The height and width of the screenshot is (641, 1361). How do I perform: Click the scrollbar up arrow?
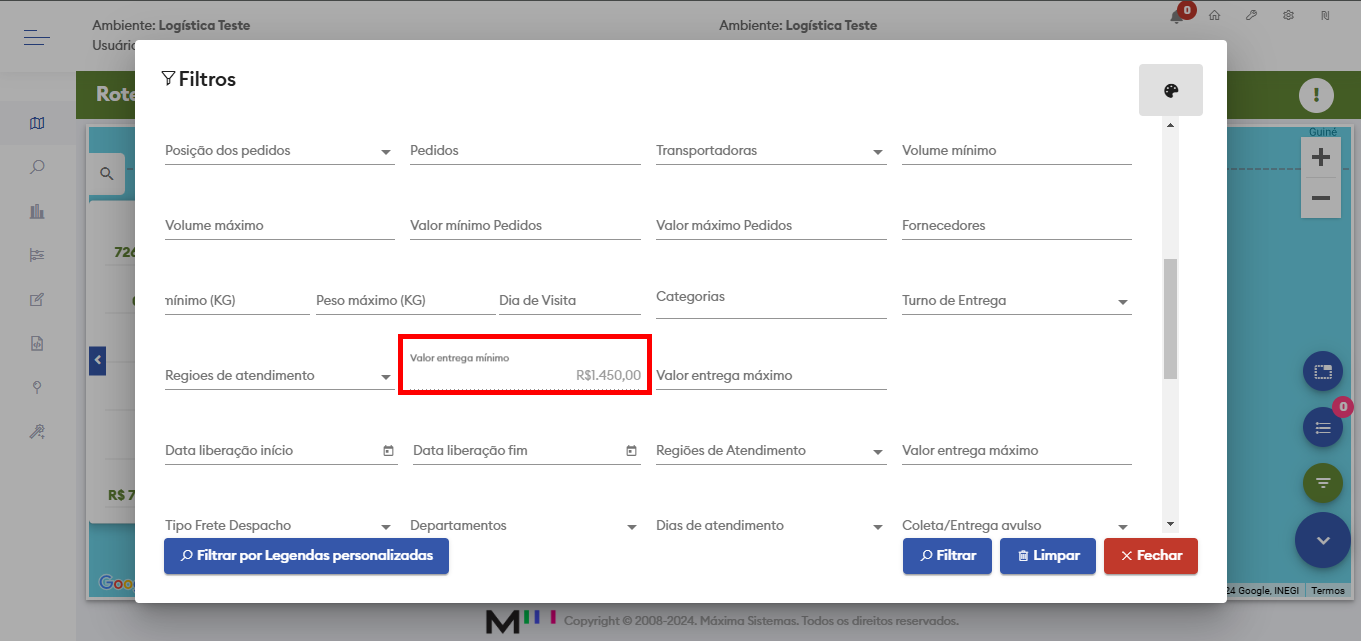[1170, 124]
